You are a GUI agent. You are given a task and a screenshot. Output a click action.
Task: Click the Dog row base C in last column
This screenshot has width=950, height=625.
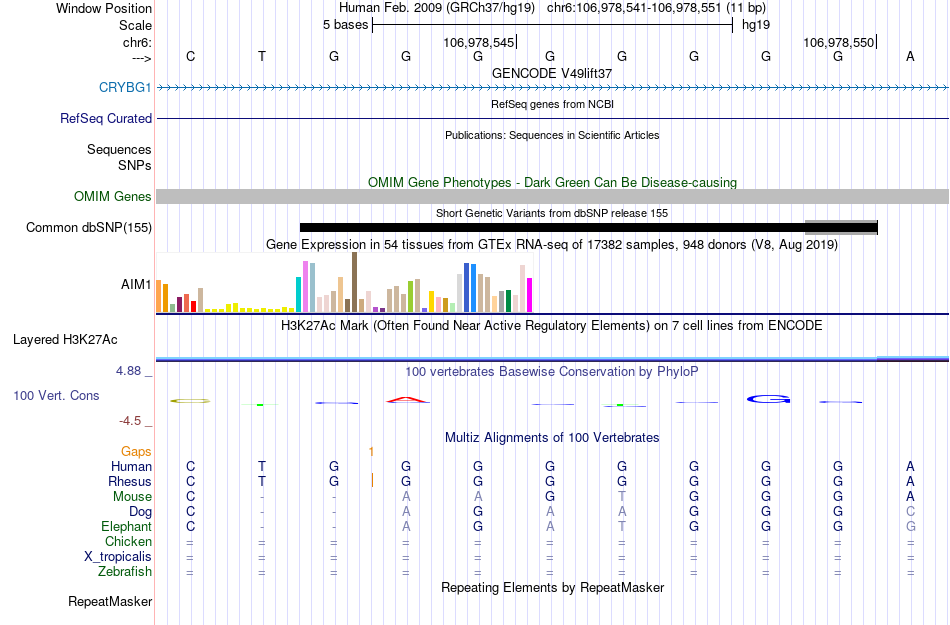point(910,511)
